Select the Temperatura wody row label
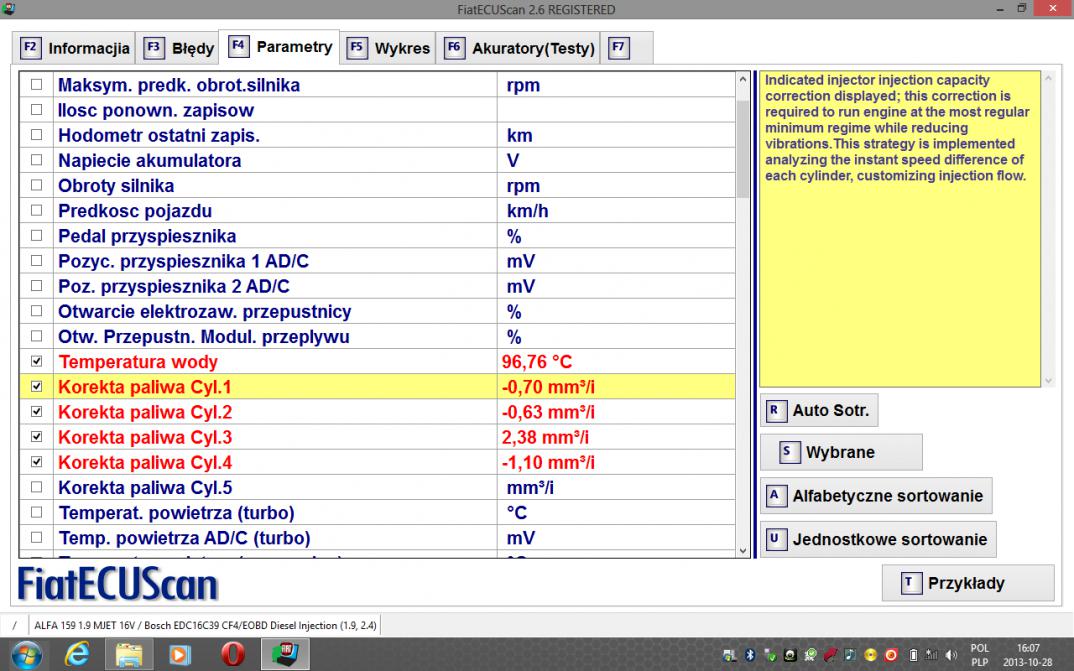The height and width of the screenshot is (671, 1074). (138, 362)
